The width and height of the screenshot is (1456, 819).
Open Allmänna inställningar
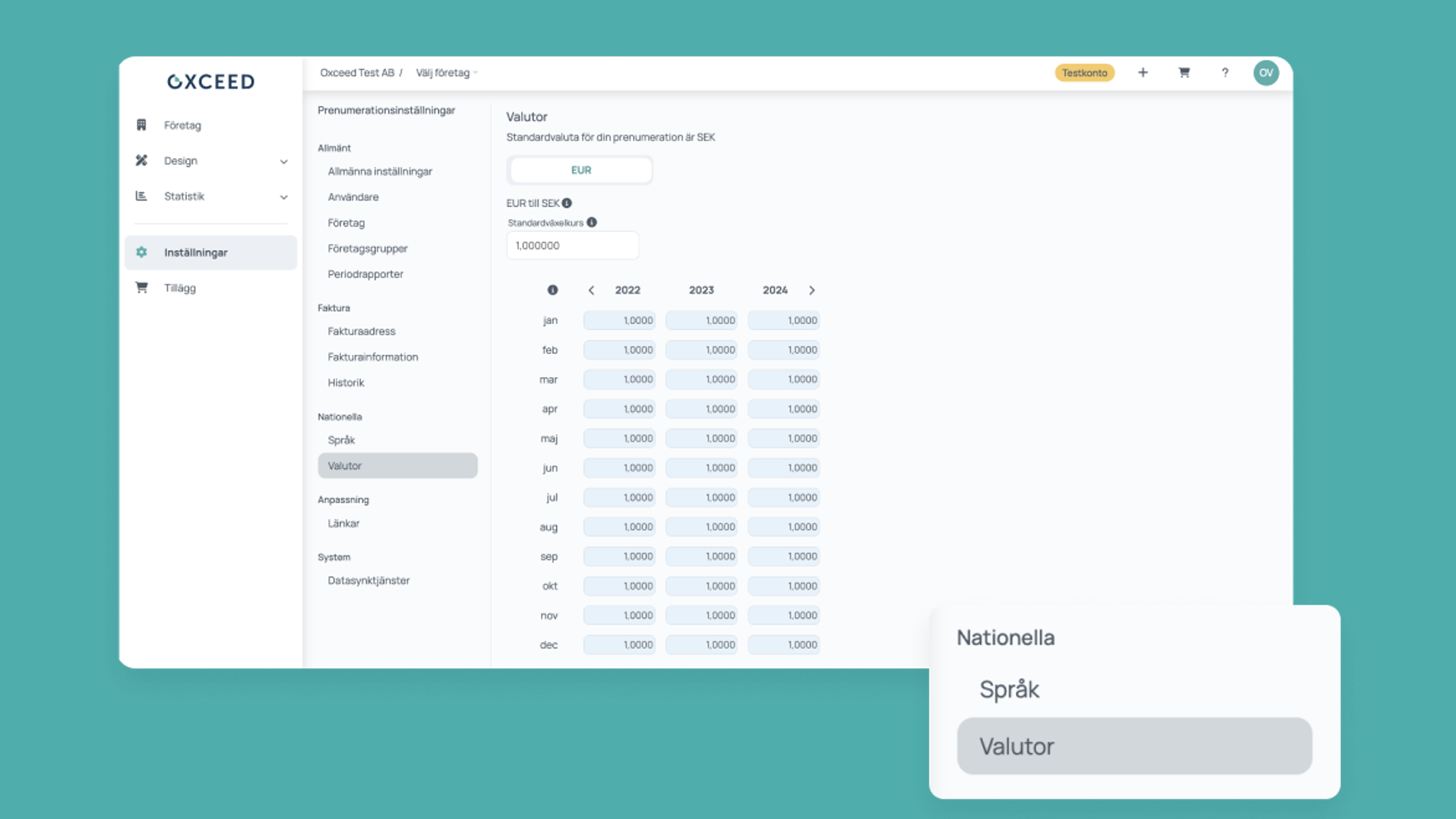[380, 171]
